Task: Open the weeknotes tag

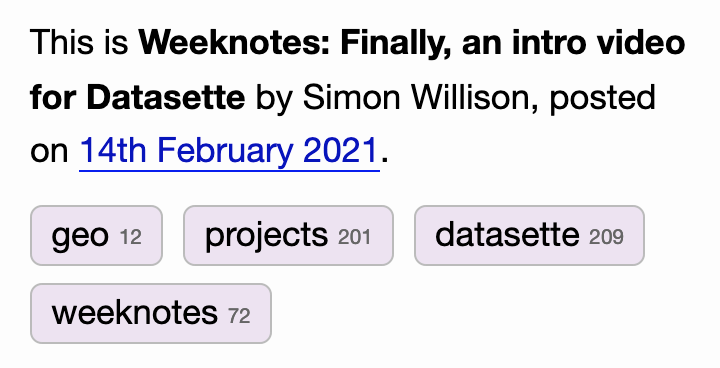Action: pos(151,313)
